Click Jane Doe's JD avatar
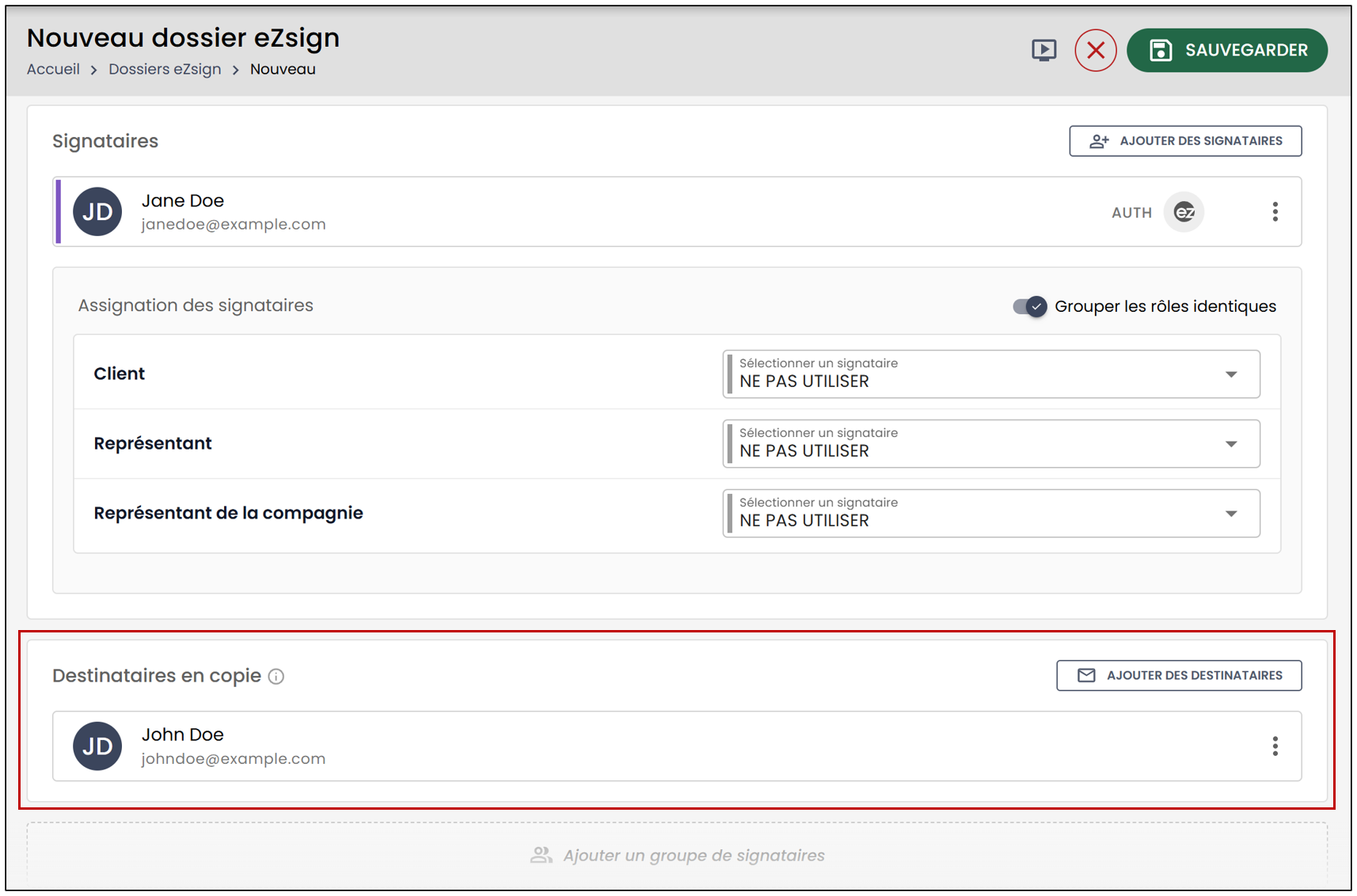 (97, 212)
